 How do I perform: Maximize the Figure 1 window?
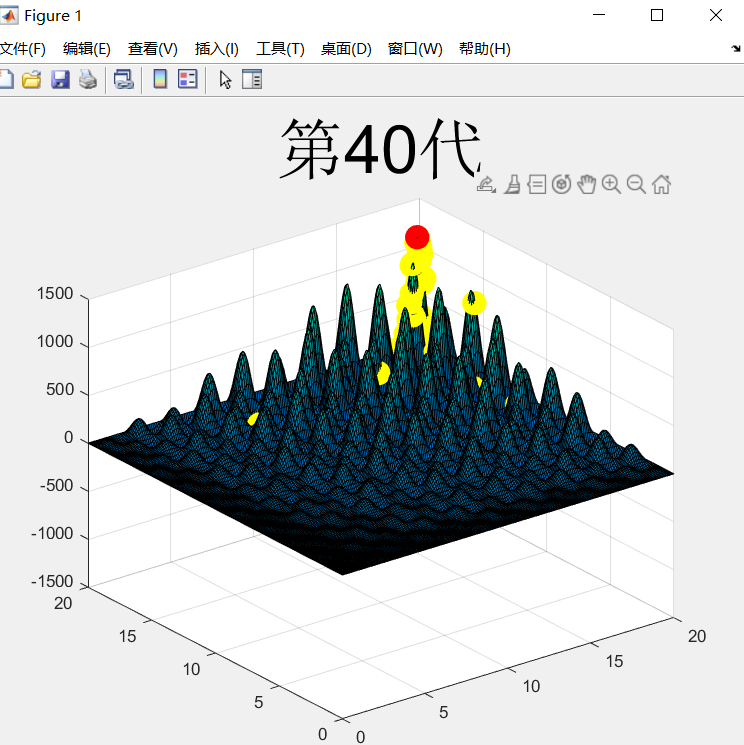(x=657, y=15)
